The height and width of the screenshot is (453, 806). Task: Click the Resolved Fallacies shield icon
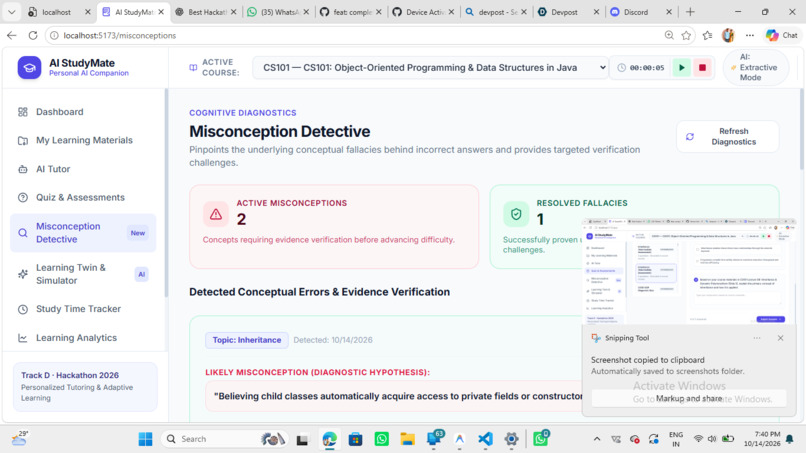516,214
